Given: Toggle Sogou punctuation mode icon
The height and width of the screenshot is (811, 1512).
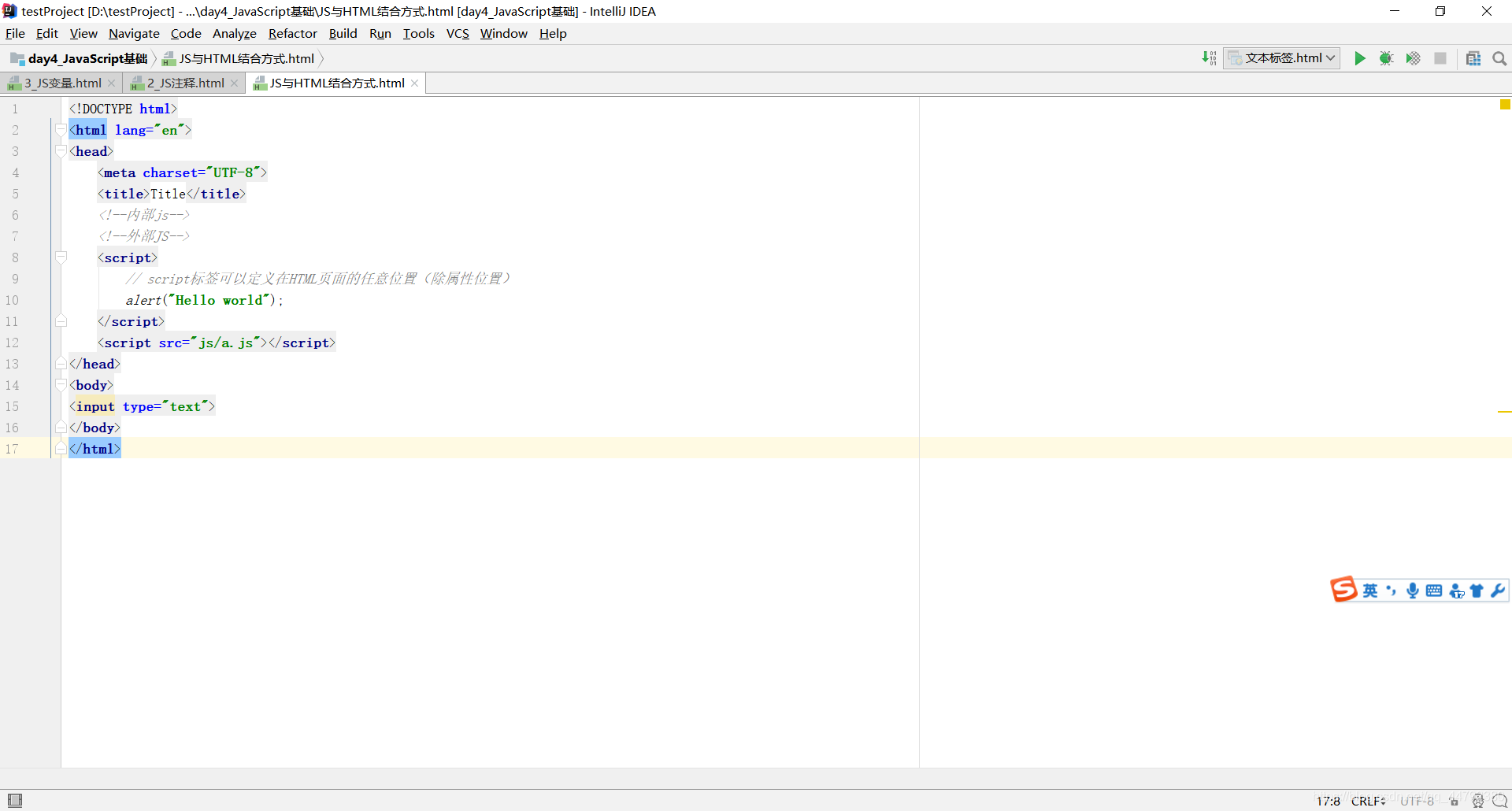Looking at the screenshot, I should (x=1392, y=591).
